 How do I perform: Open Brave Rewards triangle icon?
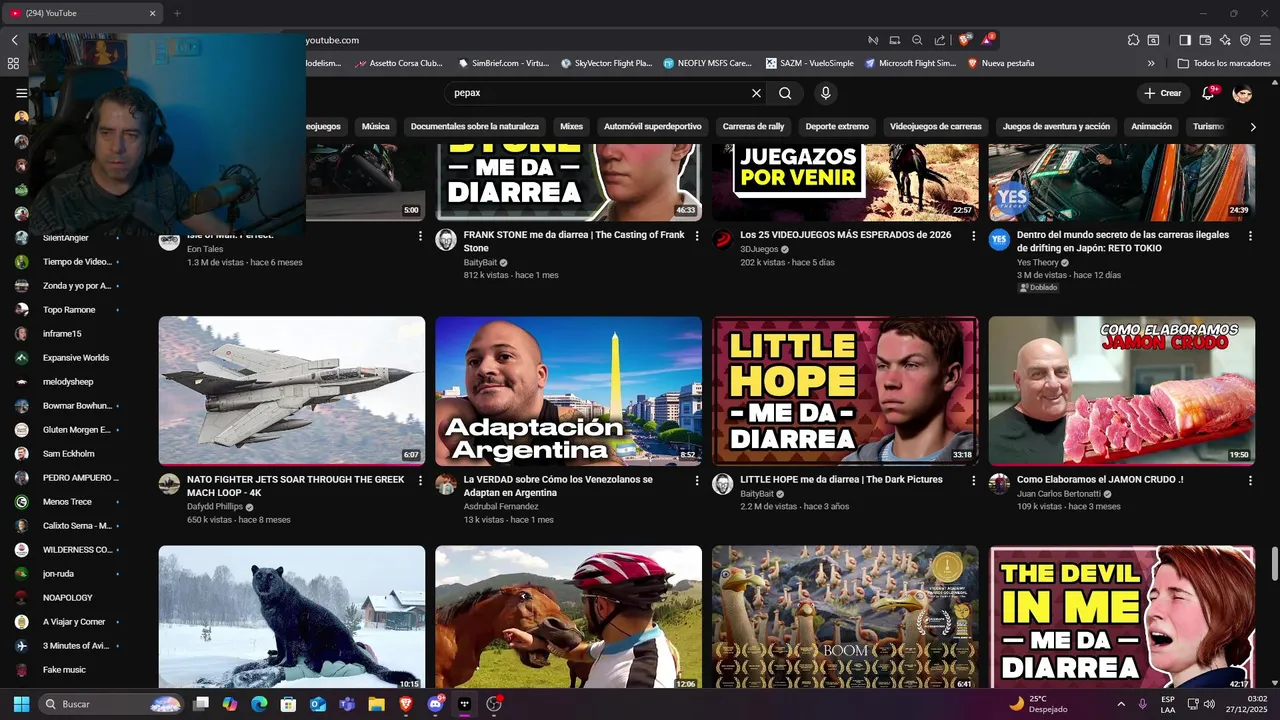click(988, 40)
